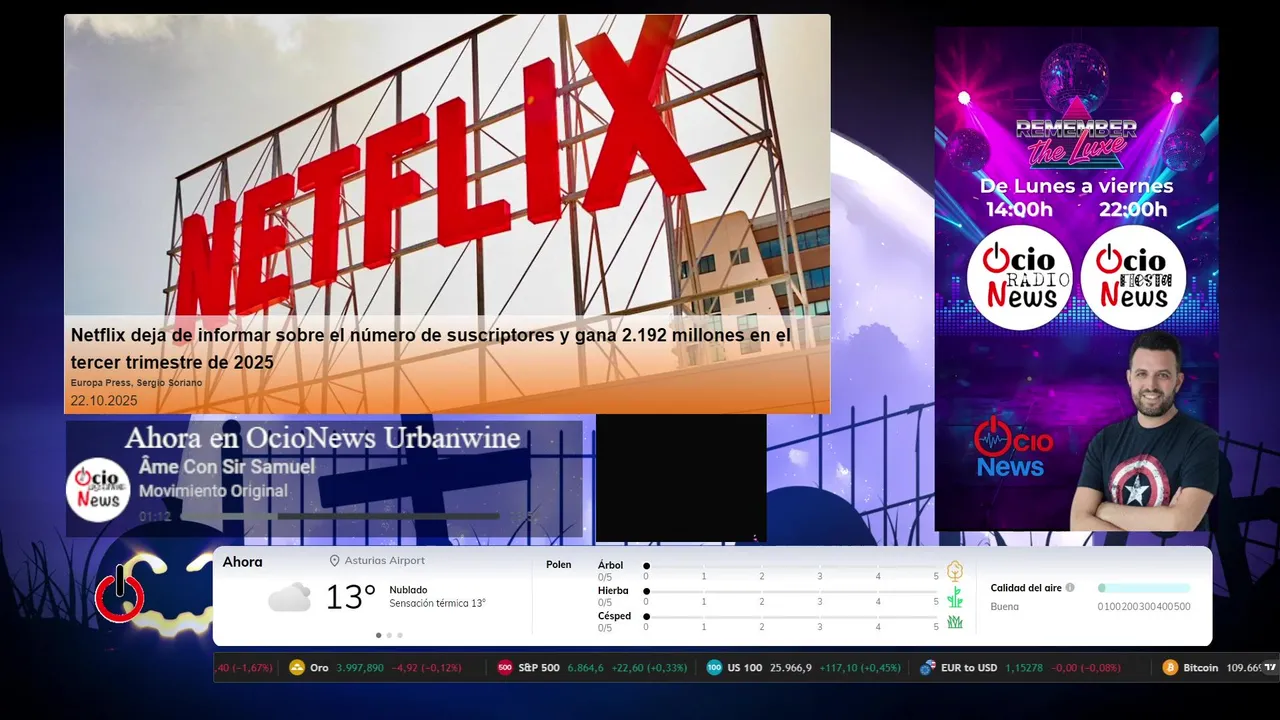Click the Ocio News logo beside the presenter
The height and width of the screenshot is (720, 1280).
click(1012, 448)
